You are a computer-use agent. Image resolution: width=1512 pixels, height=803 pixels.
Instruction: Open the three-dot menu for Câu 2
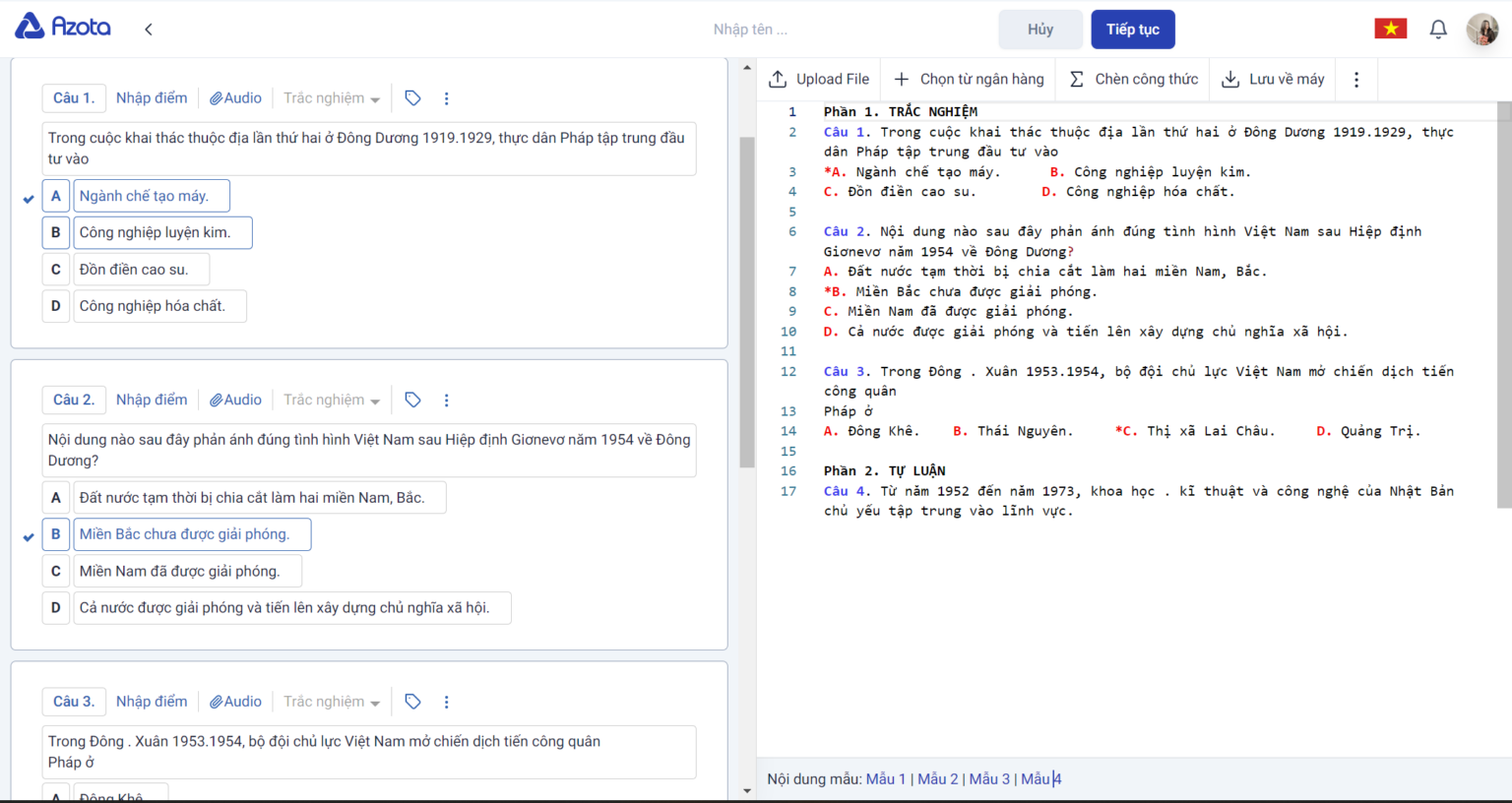(447, 401)
